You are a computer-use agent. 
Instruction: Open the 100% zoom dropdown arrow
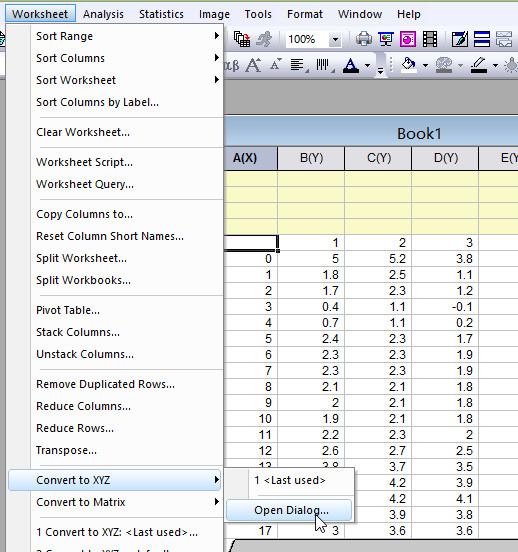point(335,39)
